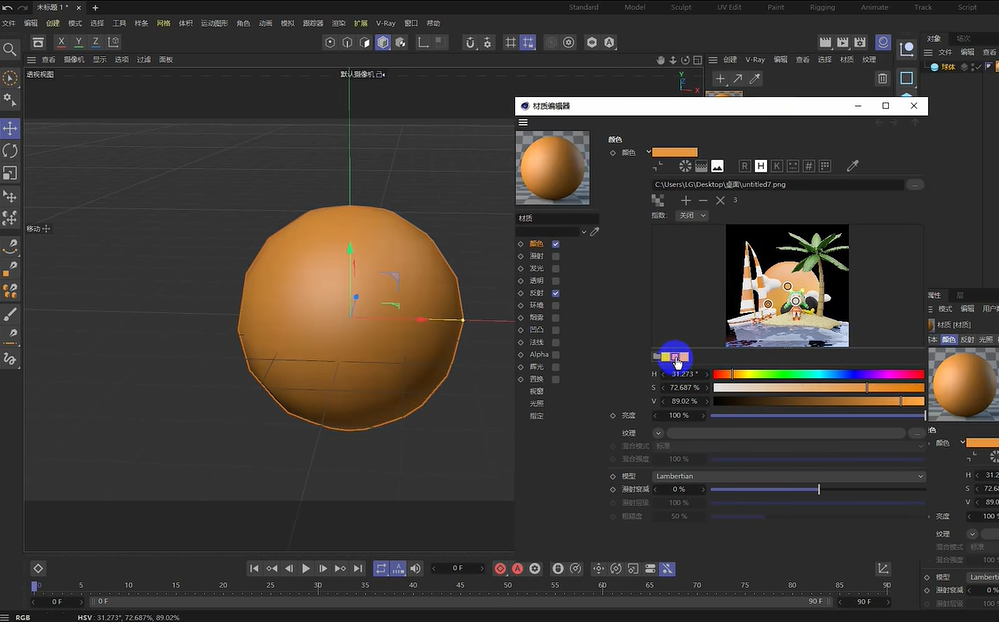The height and width of the screenshot is (622, 999).
Task: Click the Play button in the timeline controls
Action: click(306, 567)
